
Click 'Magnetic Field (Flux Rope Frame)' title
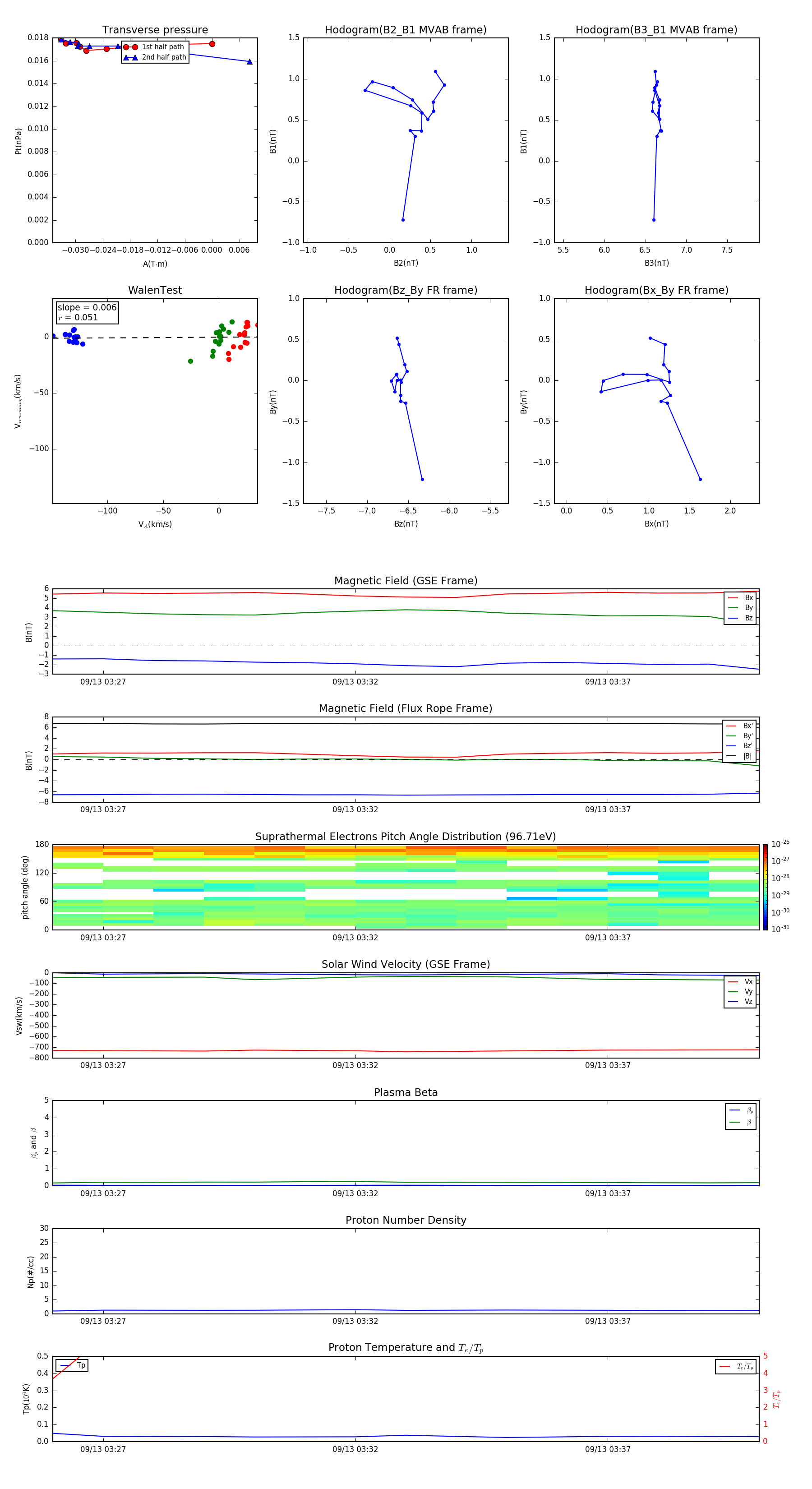coord(406,708)
